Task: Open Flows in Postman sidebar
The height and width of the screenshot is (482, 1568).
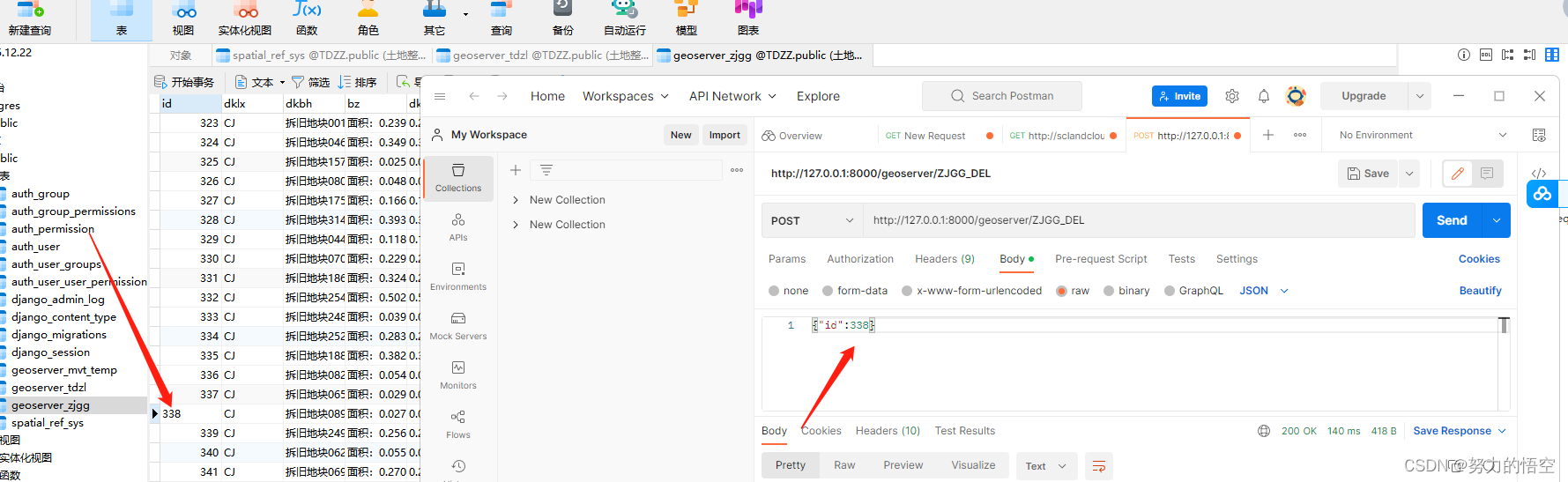Action: click(458, 425)
